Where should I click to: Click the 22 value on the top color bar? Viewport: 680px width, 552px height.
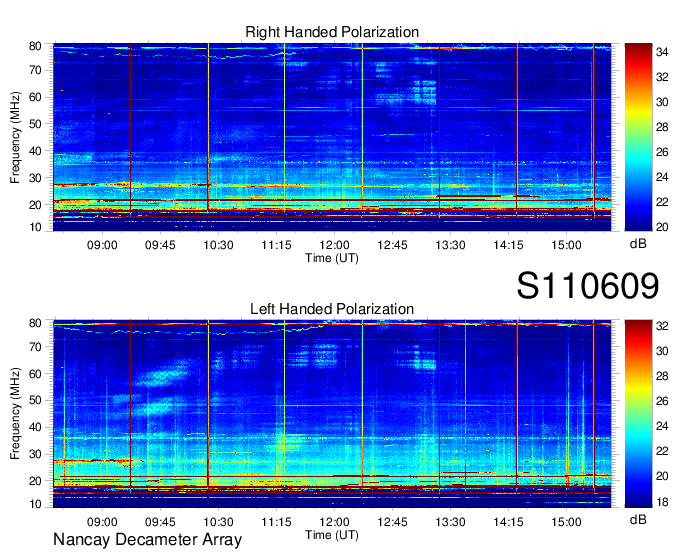[662, 203]
